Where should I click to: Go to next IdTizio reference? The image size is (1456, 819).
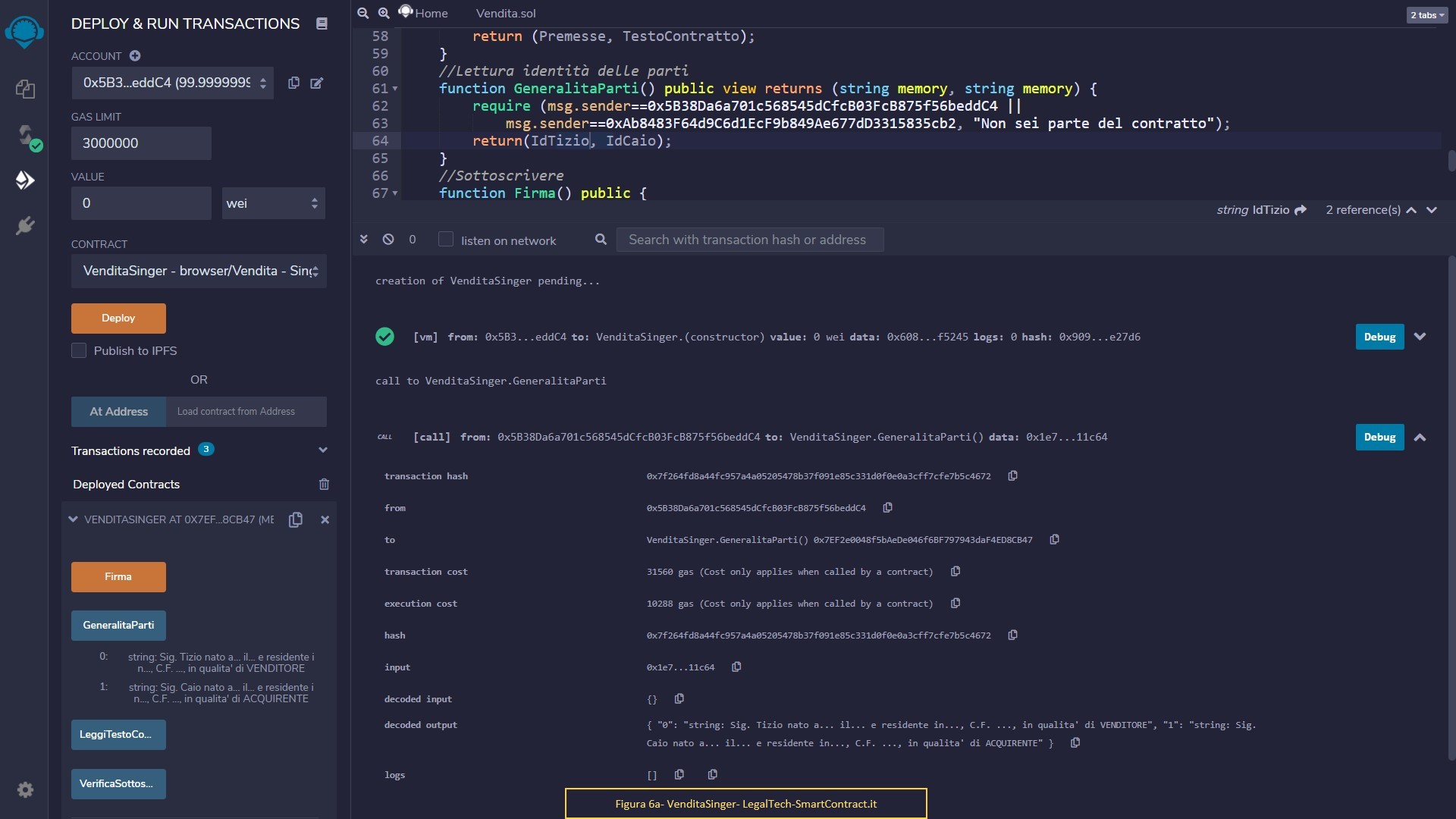coord(1432,210)
